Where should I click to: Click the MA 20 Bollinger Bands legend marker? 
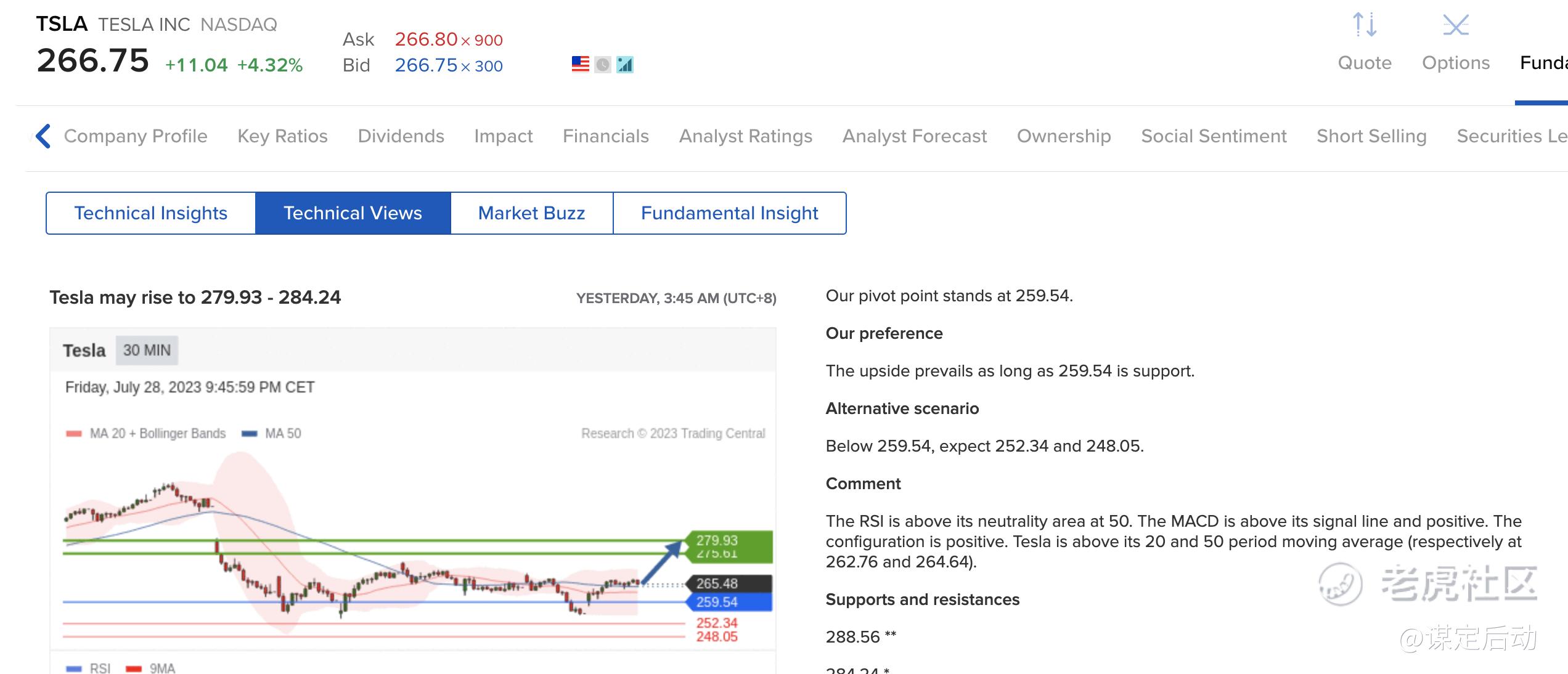(x=74, y=434)
